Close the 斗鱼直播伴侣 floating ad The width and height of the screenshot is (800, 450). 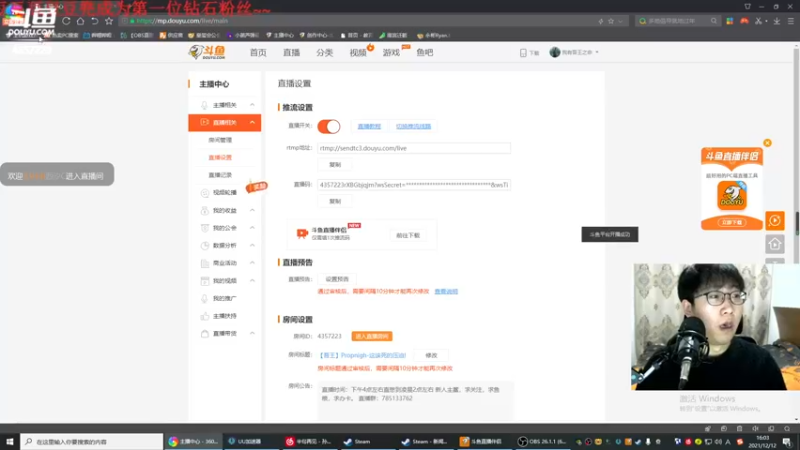pos(767,143)
